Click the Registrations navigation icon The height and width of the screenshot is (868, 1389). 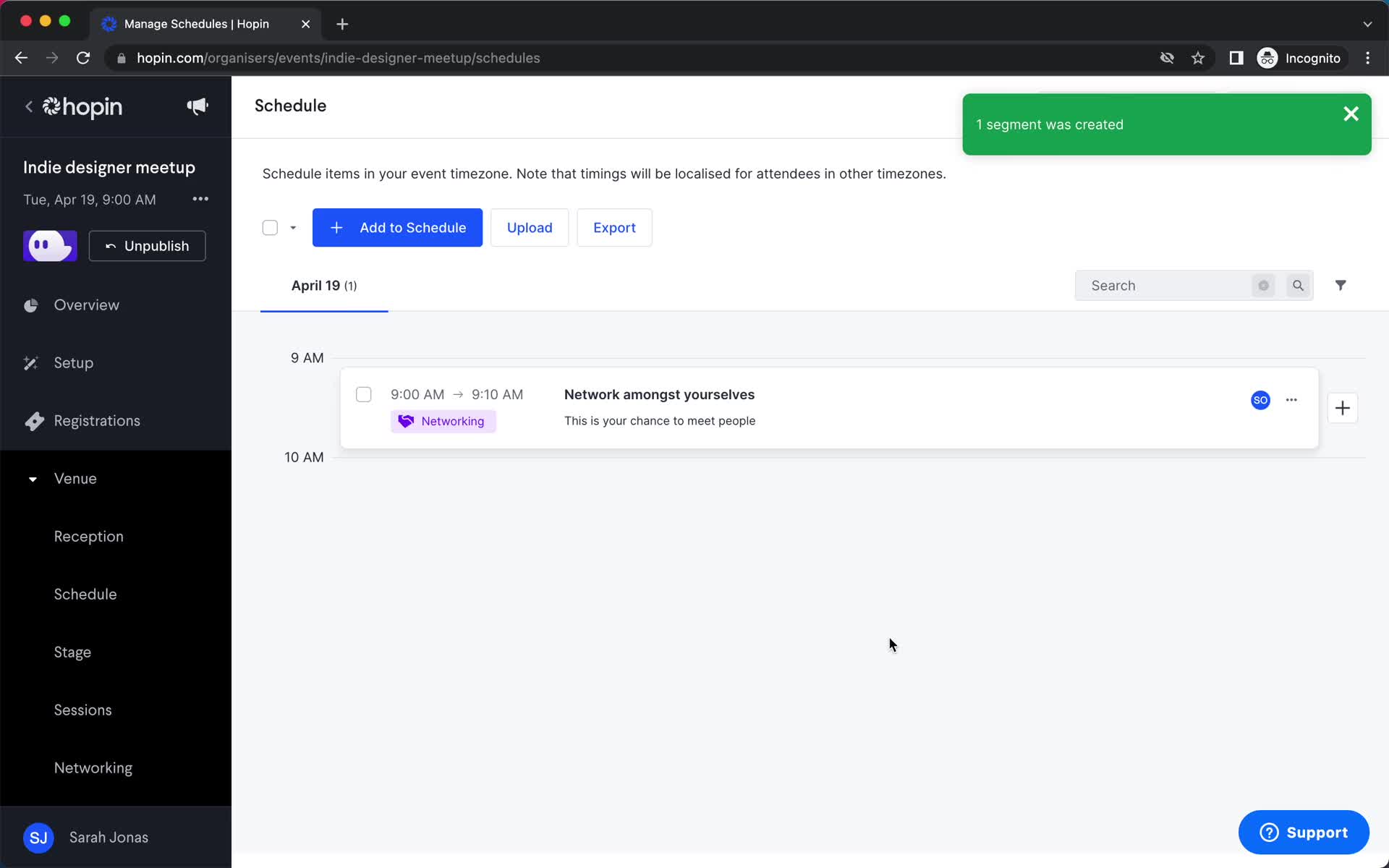(32, 421)
